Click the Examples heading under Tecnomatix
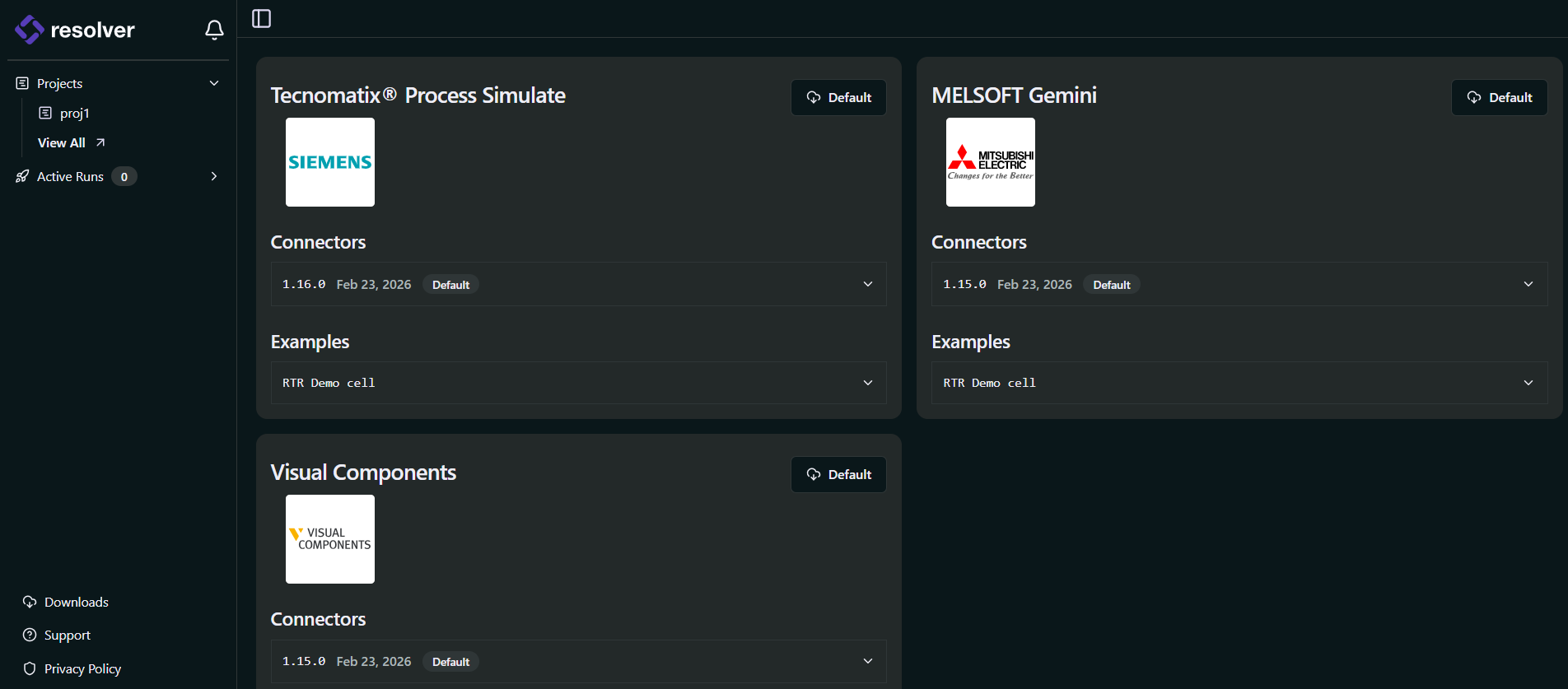The height and width of the screenshot is (689, 1568). [x=310, y=342]
